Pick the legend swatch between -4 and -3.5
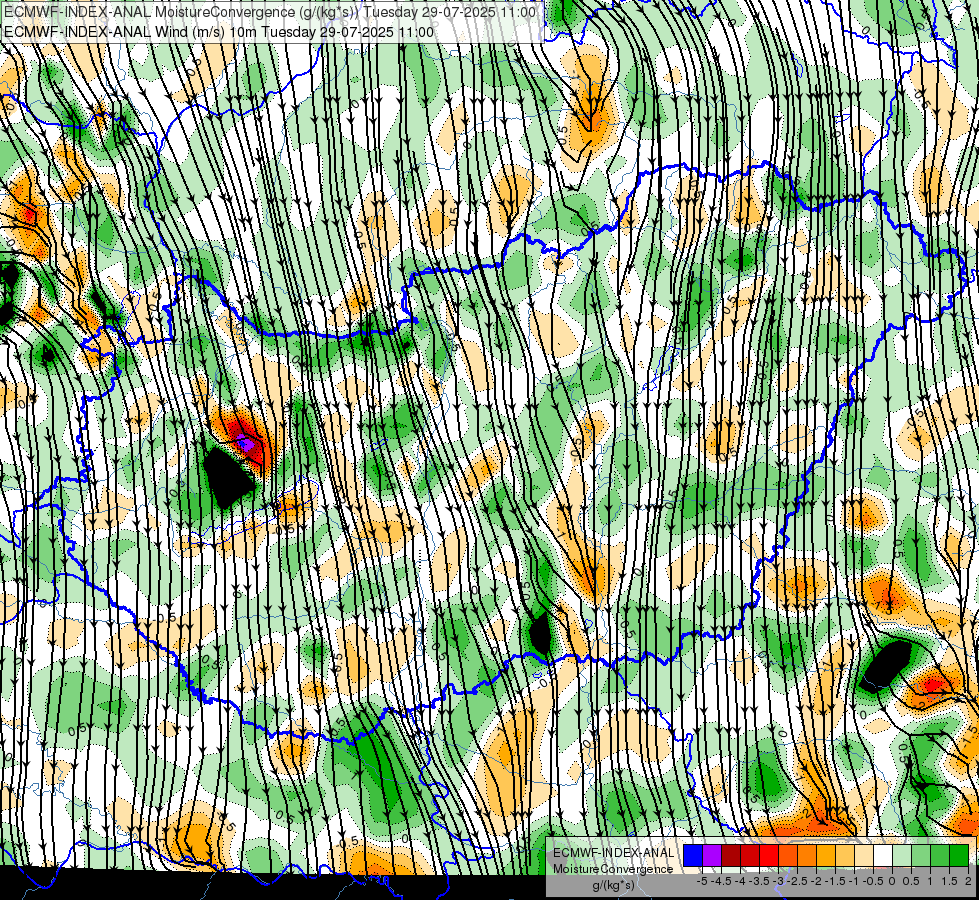 [x=750, y=855]
